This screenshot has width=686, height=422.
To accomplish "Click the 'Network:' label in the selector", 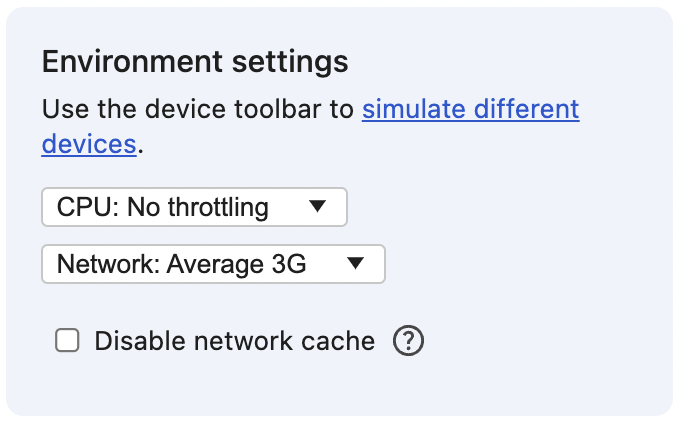I will click(x=108, y=265).
